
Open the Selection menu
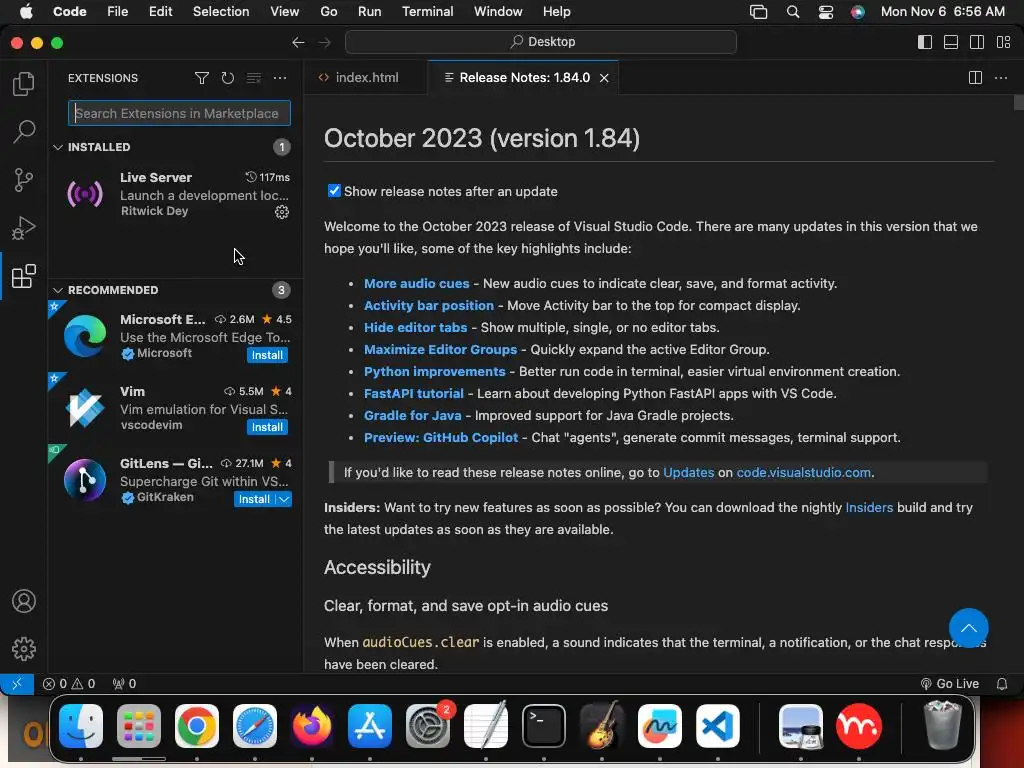click(221, 12)
